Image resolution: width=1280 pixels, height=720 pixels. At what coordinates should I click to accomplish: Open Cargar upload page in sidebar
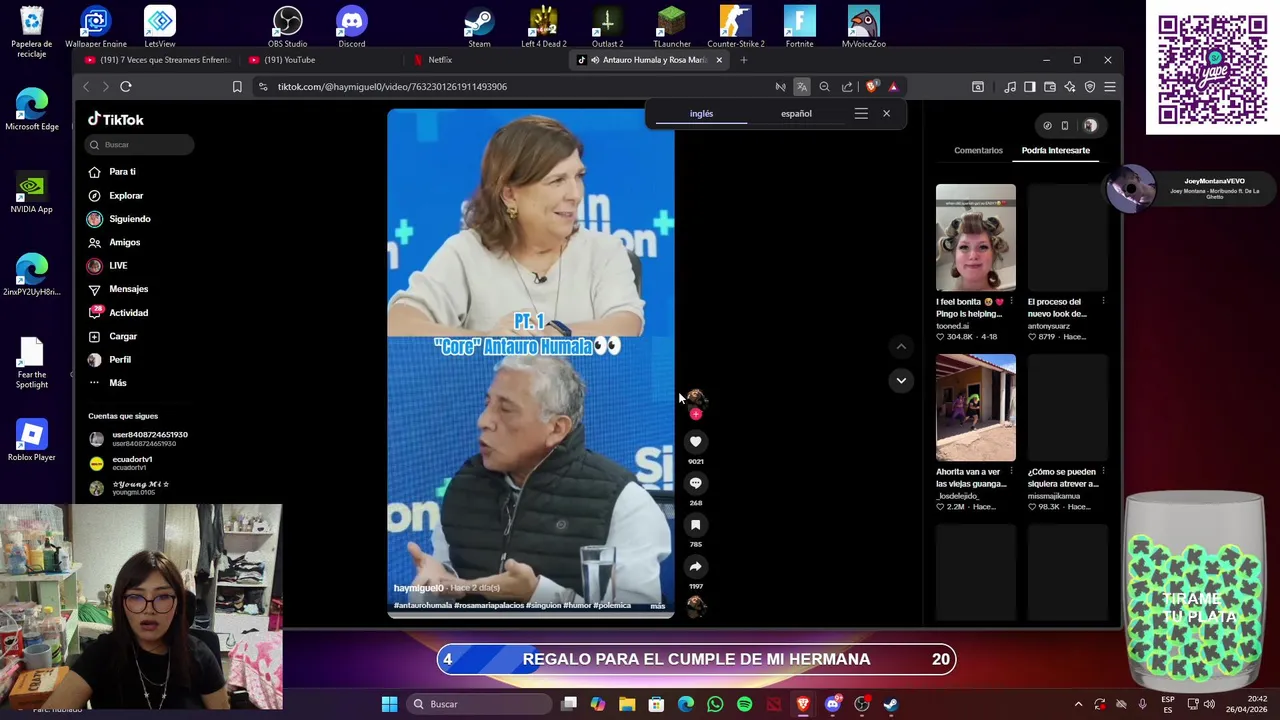[123, 336]
